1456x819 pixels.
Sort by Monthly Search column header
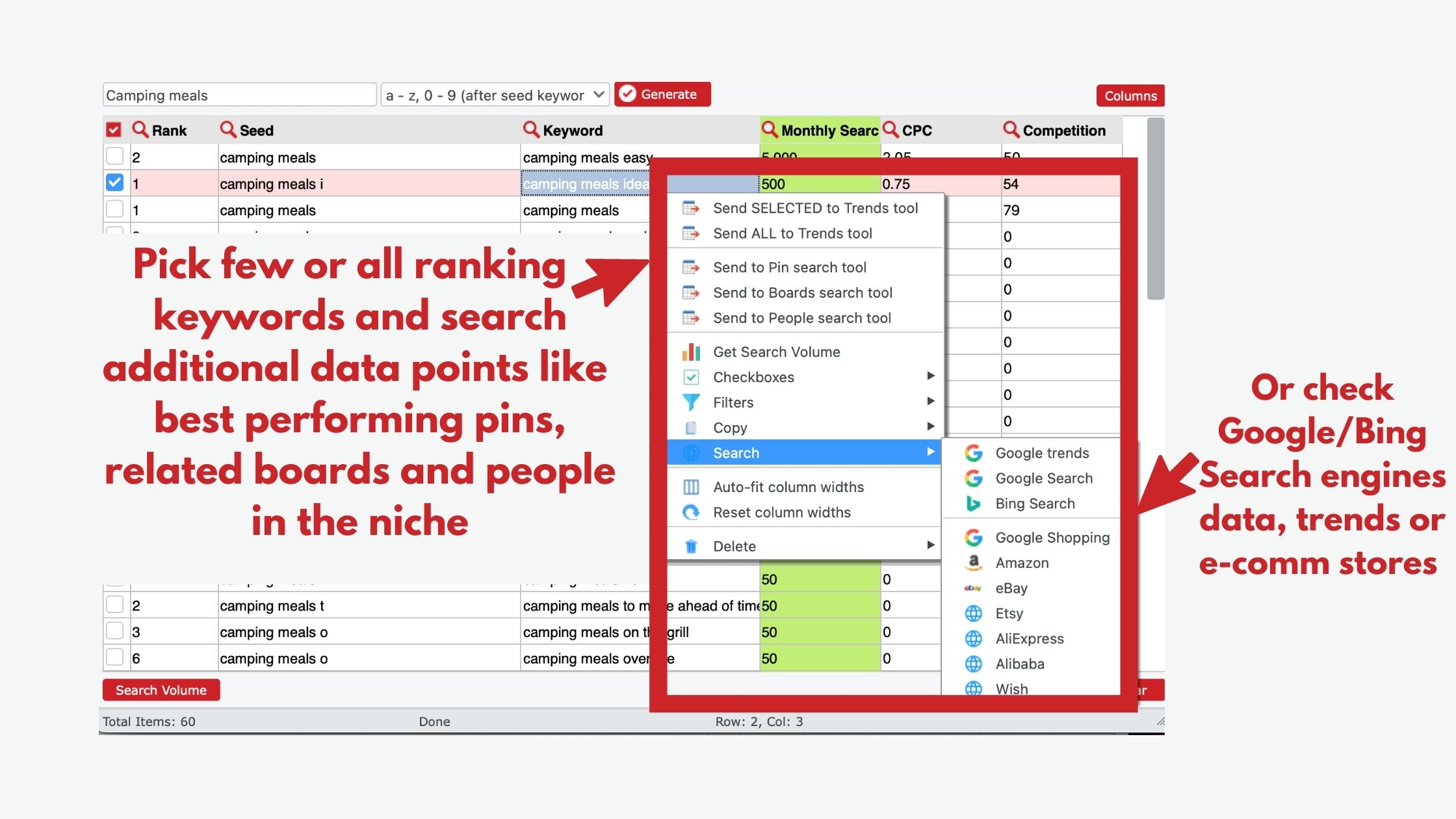(820, 130)
